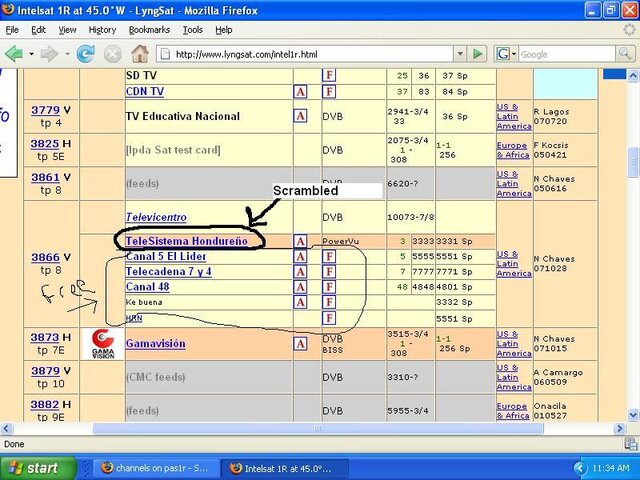Open the Canal 5 El Lider link

click(x=166, y=256)
